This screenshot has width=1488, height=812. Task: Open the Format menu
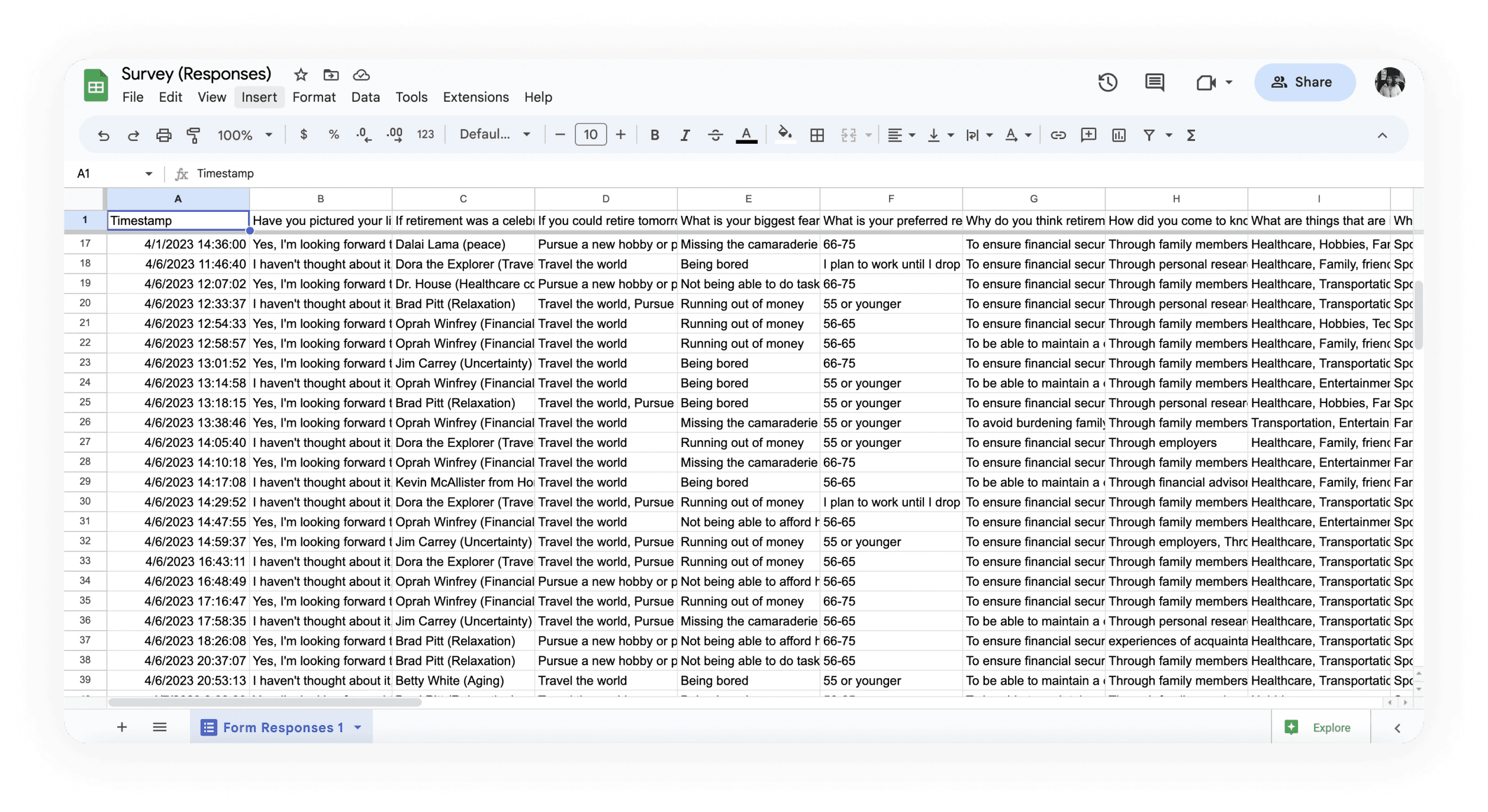point(314,98)
